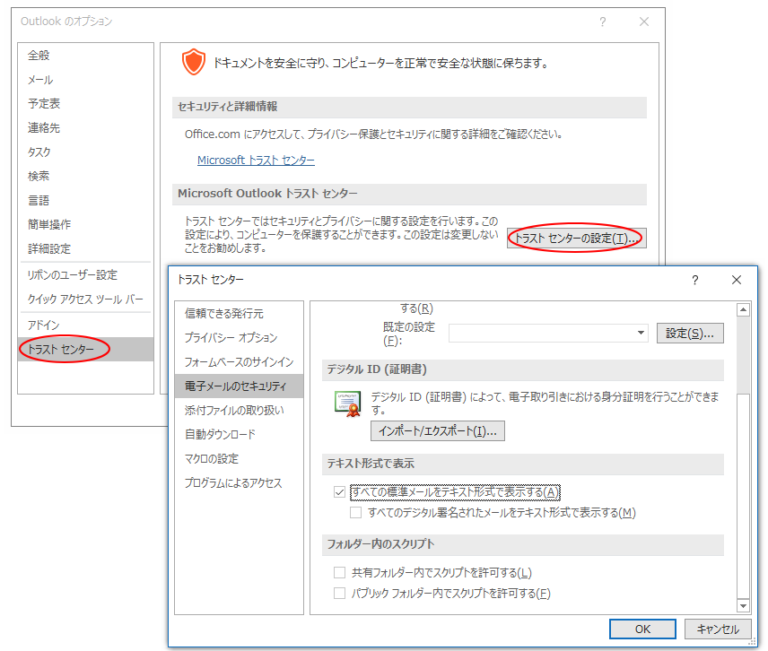Select 詳細設定 in the options sidebar
The width and height of the screenshot is (768, 651).
[x=49, y=248]
